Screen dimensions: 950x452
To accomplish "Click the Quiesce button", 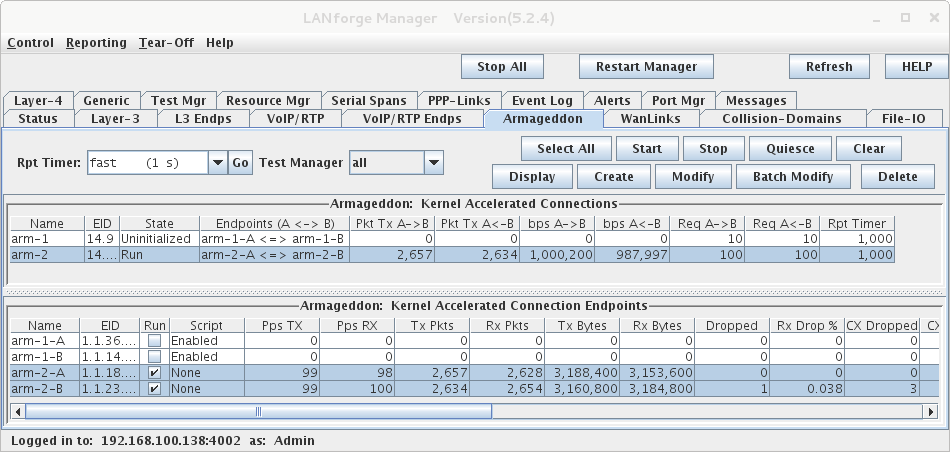I will click(x=791, y=149).
